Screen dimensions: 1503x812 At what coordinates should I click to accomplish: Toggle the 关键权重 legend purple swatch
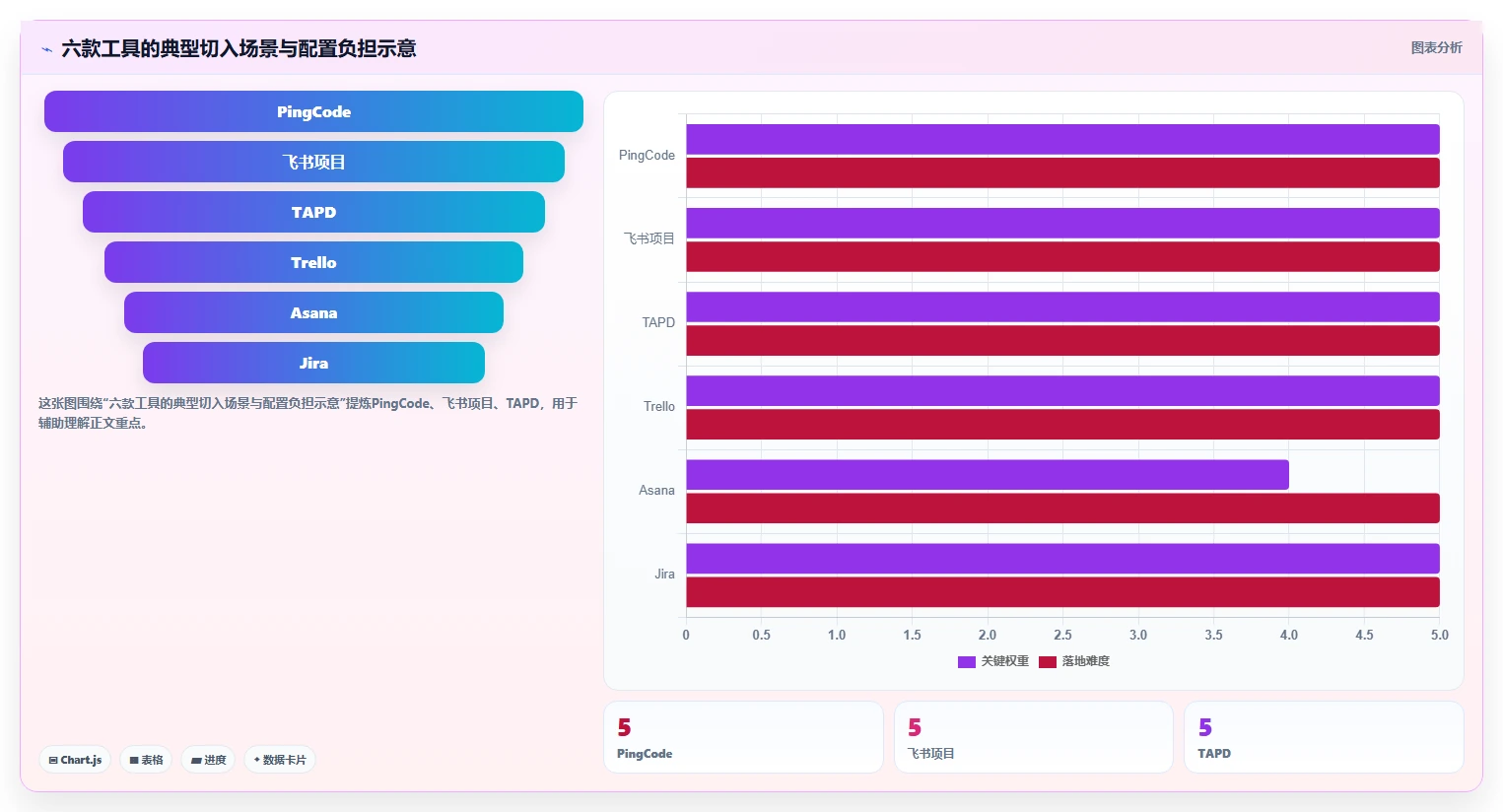(x=967, y=661)
